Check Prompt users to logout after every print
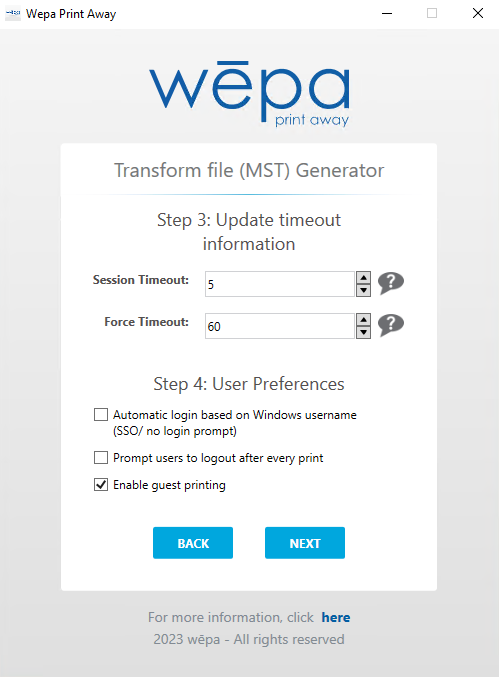 101,457
